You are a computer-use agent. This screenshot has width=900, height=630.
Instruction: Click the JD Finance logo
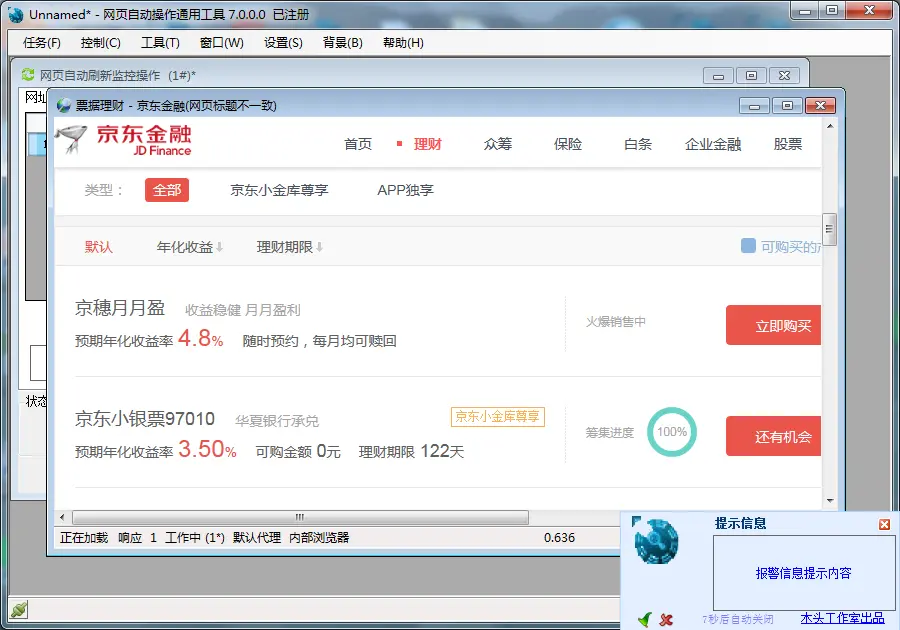point(124,140)
